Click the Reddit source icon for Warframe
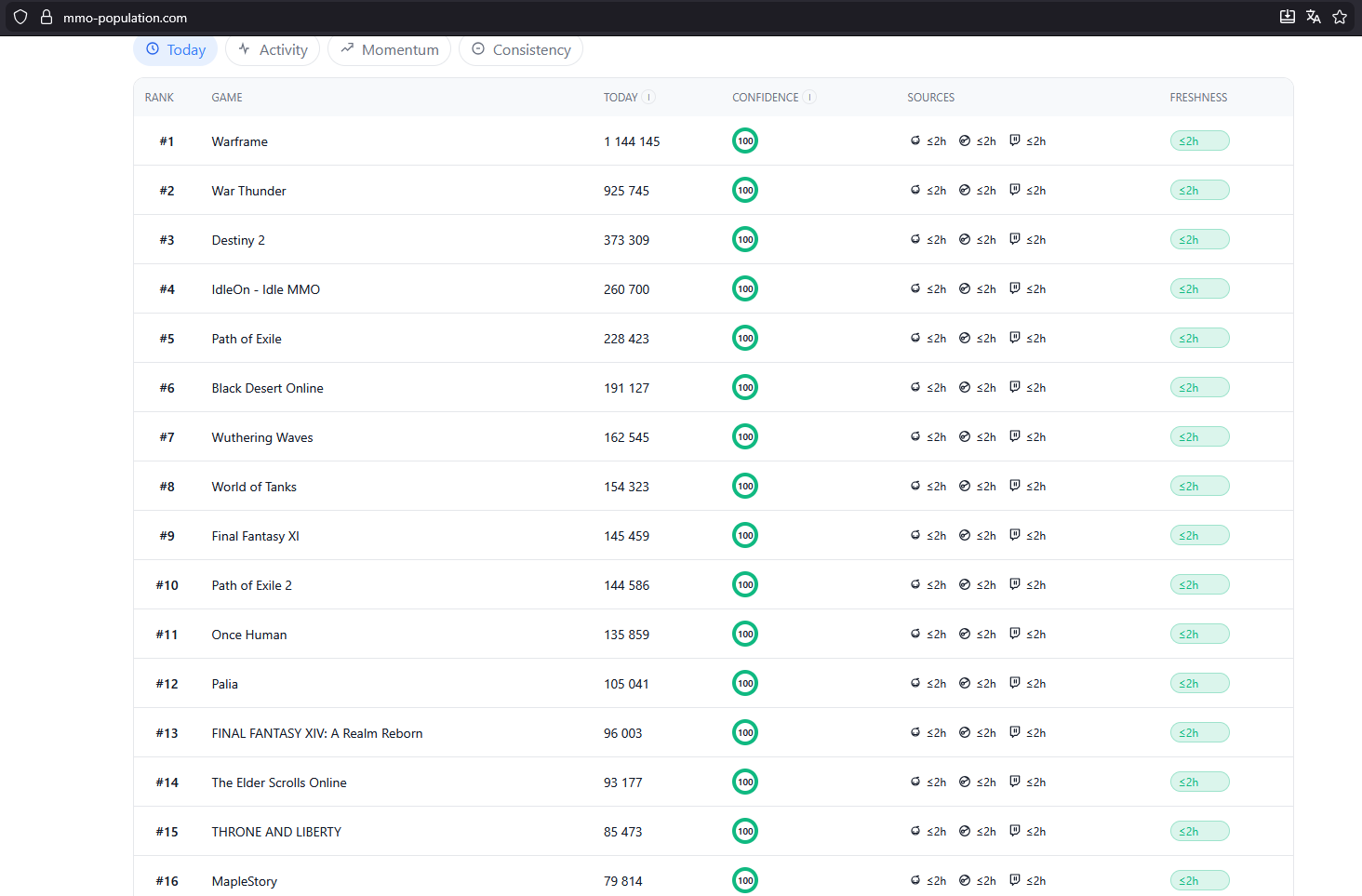Viewport: 1362px width, 896px height. (x=915, y=140)
